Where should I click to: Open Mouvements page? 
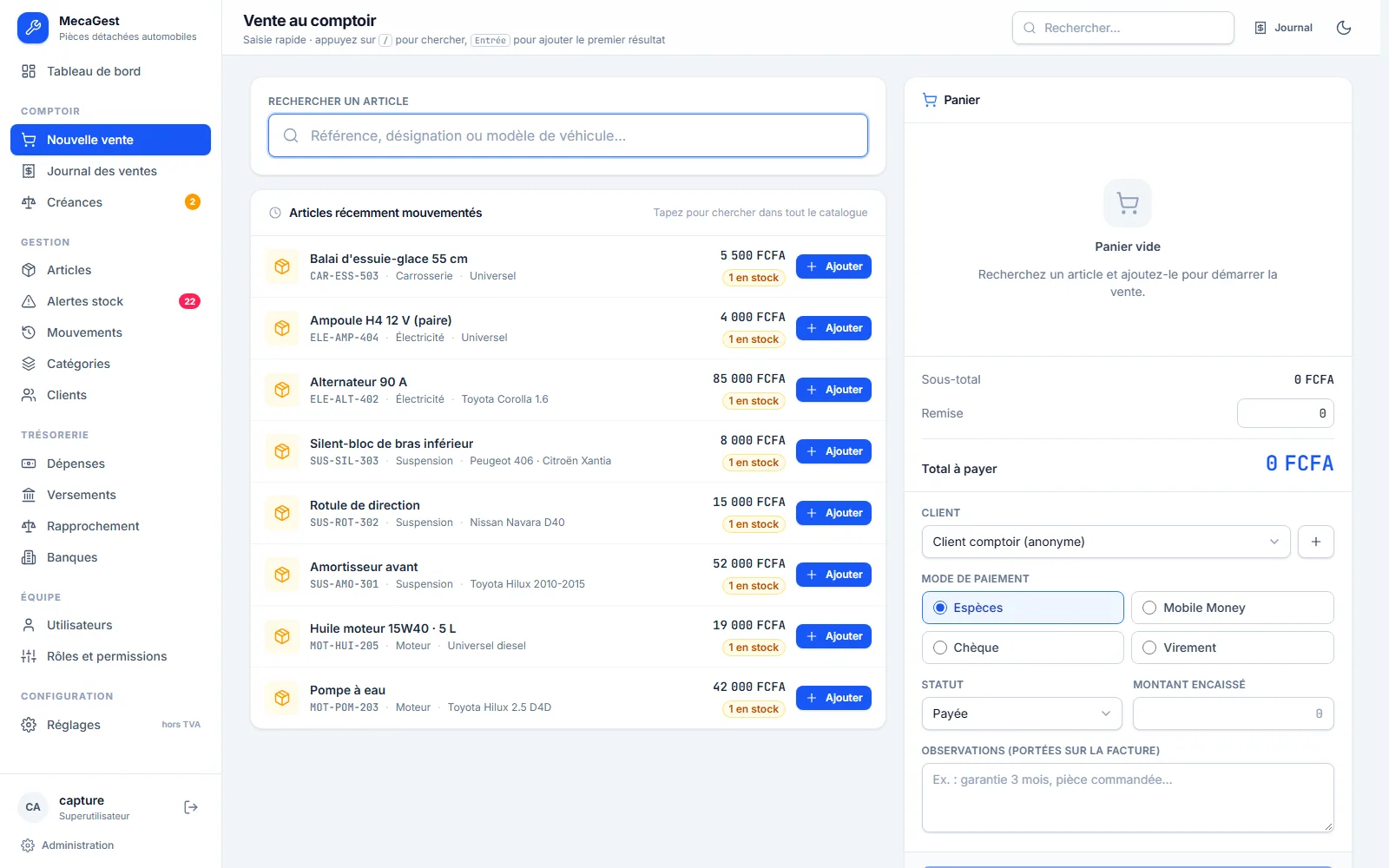pos(110,332)
